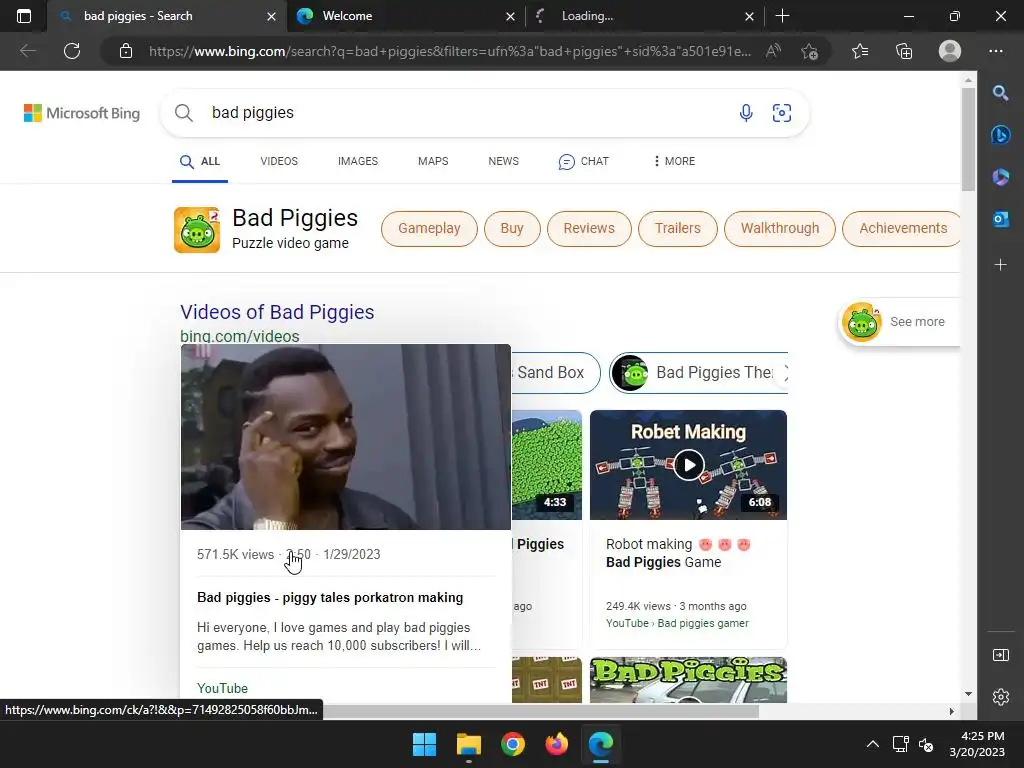Click the Trailers pill button

point(677,229)
